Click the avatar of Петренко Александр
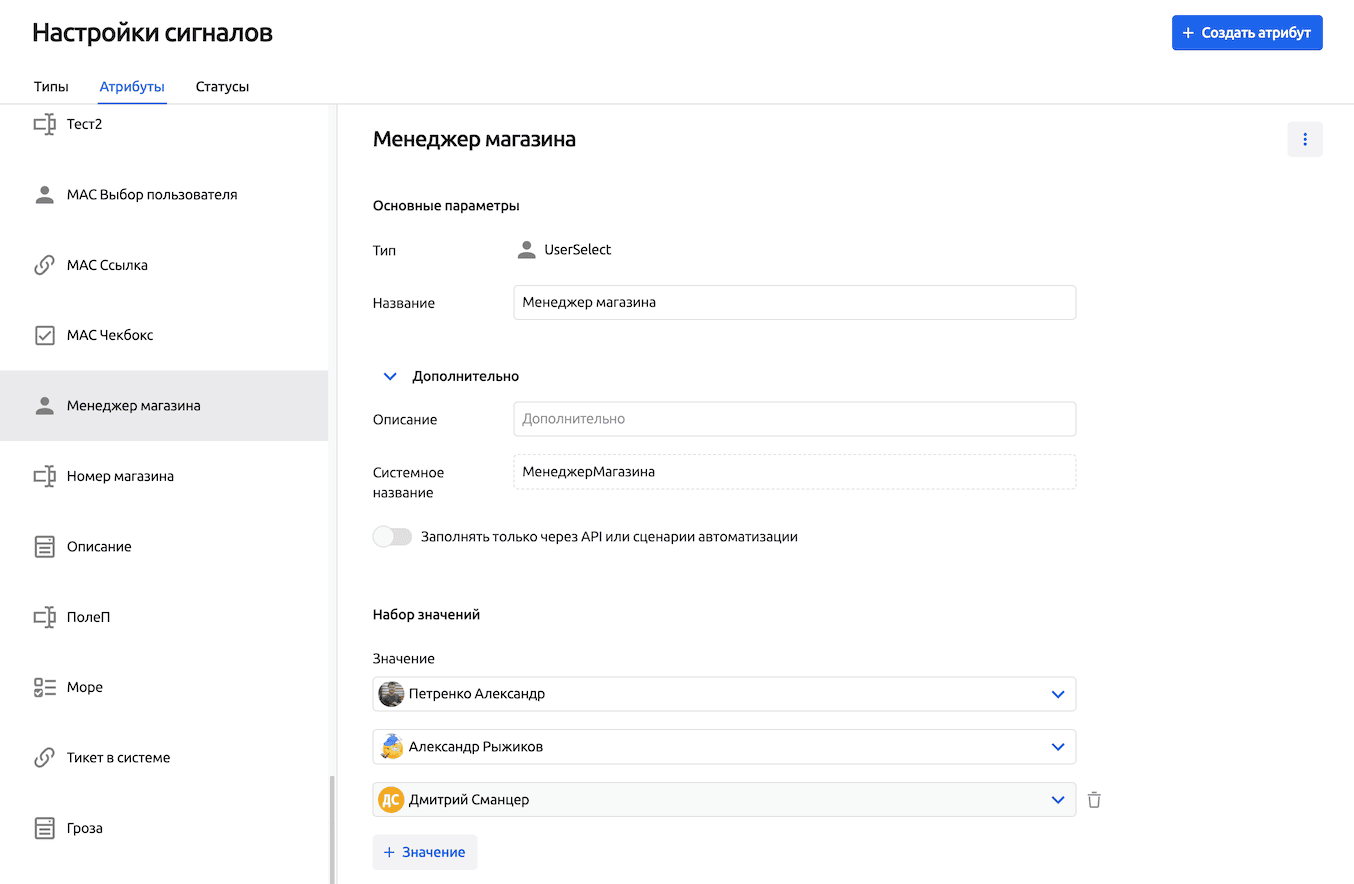 click(391, 694)
